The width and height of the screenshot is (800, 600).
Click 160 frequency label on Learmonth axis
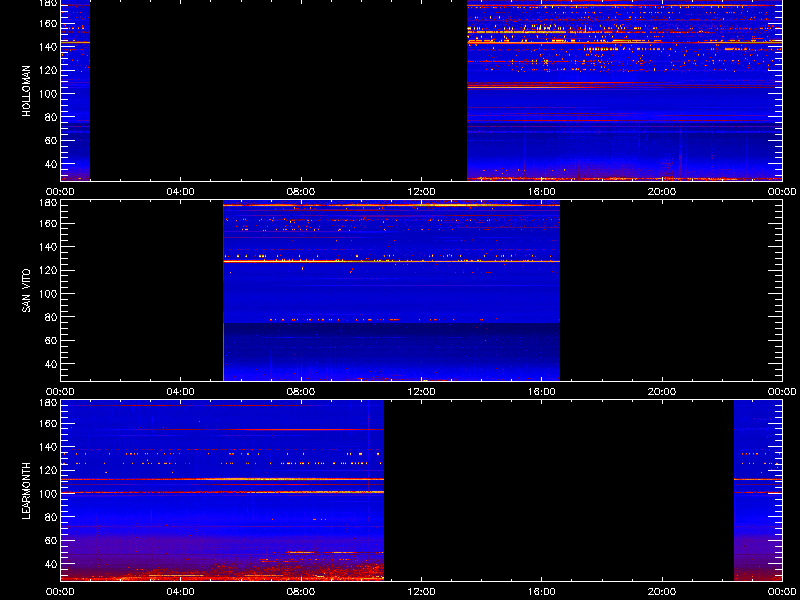[x=48, y=423]
